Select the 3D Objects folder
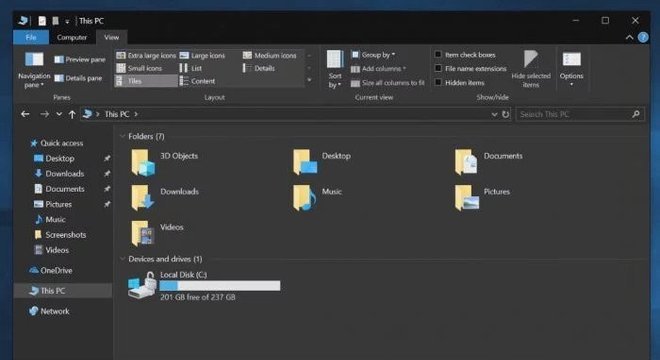Image resolution: width=660 pixels, height=360 pixels. pyautogui.click(x=165, y=162)
